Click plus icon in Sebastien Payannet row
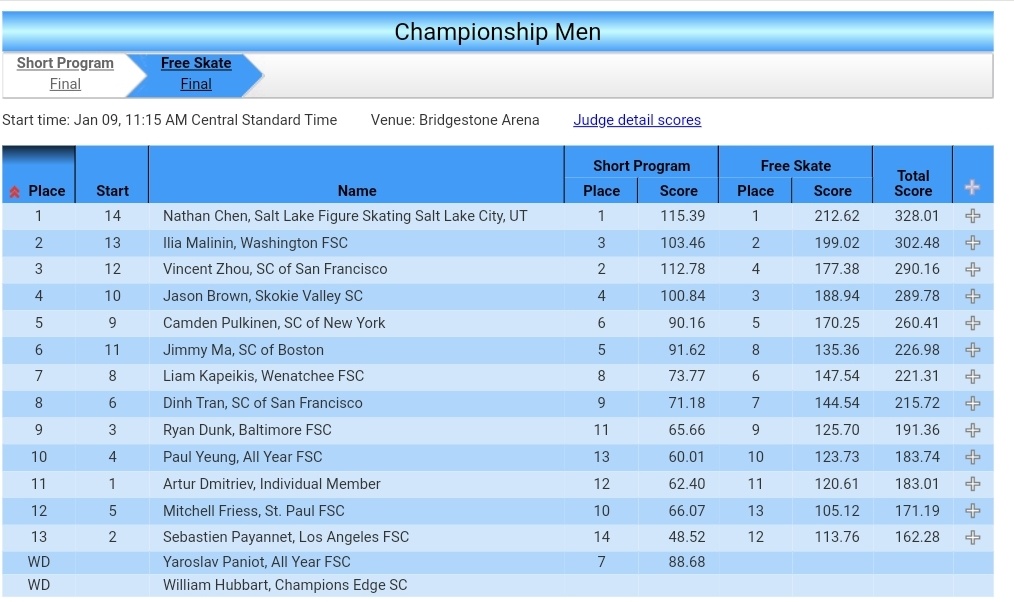The image size is (1014, 602). 973,537
